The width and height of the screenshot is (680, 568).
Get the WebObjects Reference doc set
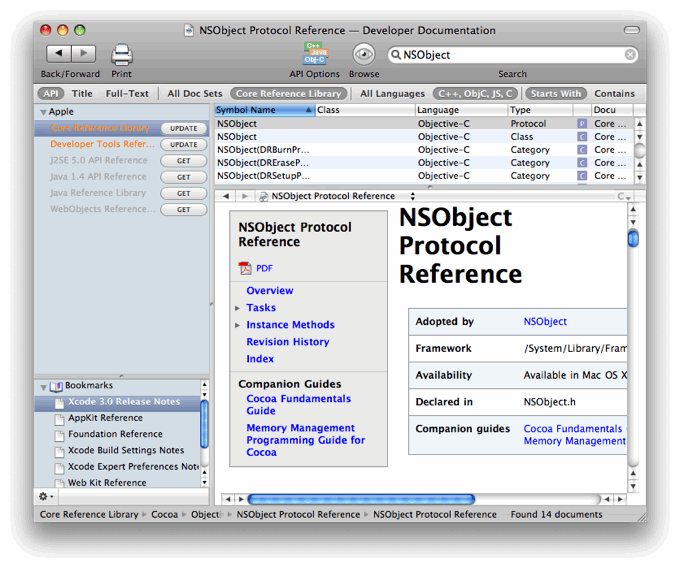(184, 209)
